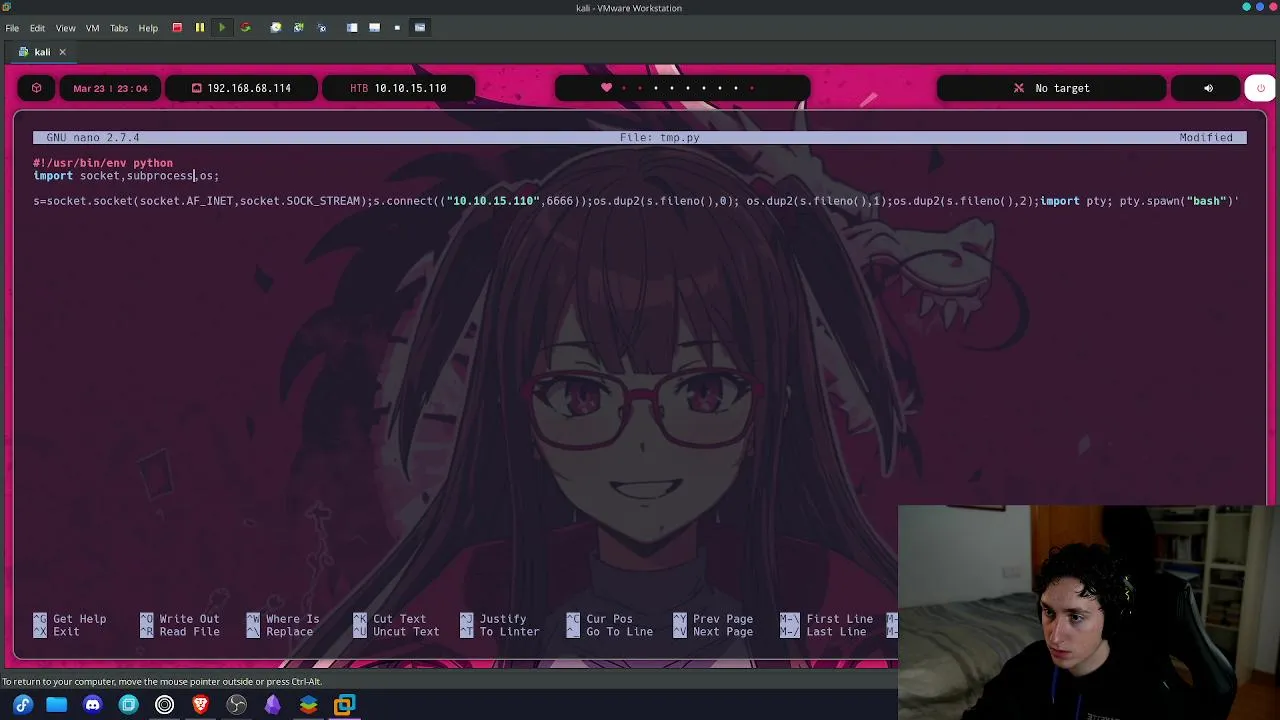The image size is (1280, 720).
Task: Click pty.spawn("bash") in the code
Action: (x=1176, y=201)
